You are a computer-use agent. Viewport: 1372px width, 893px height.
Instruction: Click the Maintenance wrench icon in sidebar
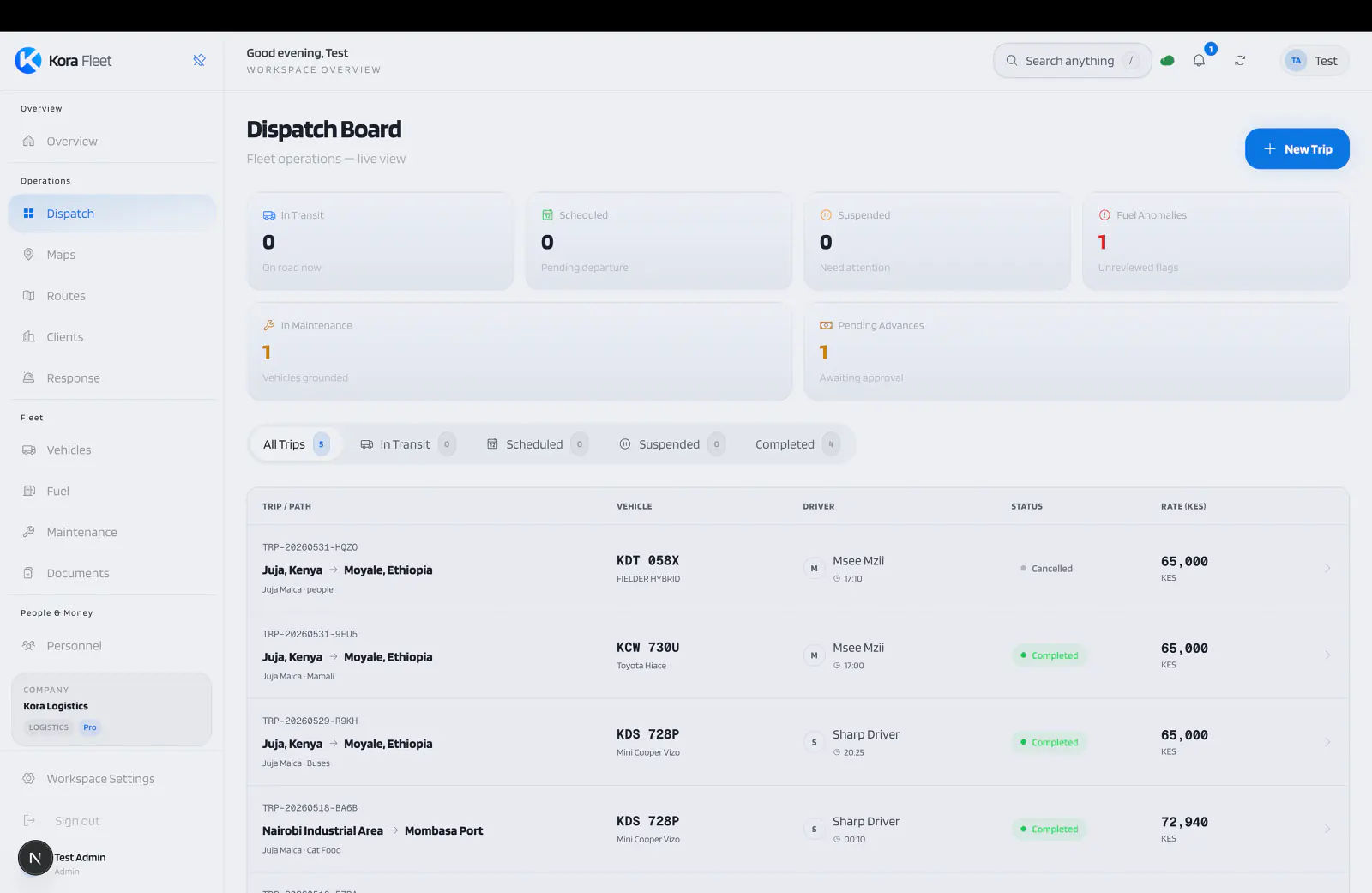click(x=28, y=533)
